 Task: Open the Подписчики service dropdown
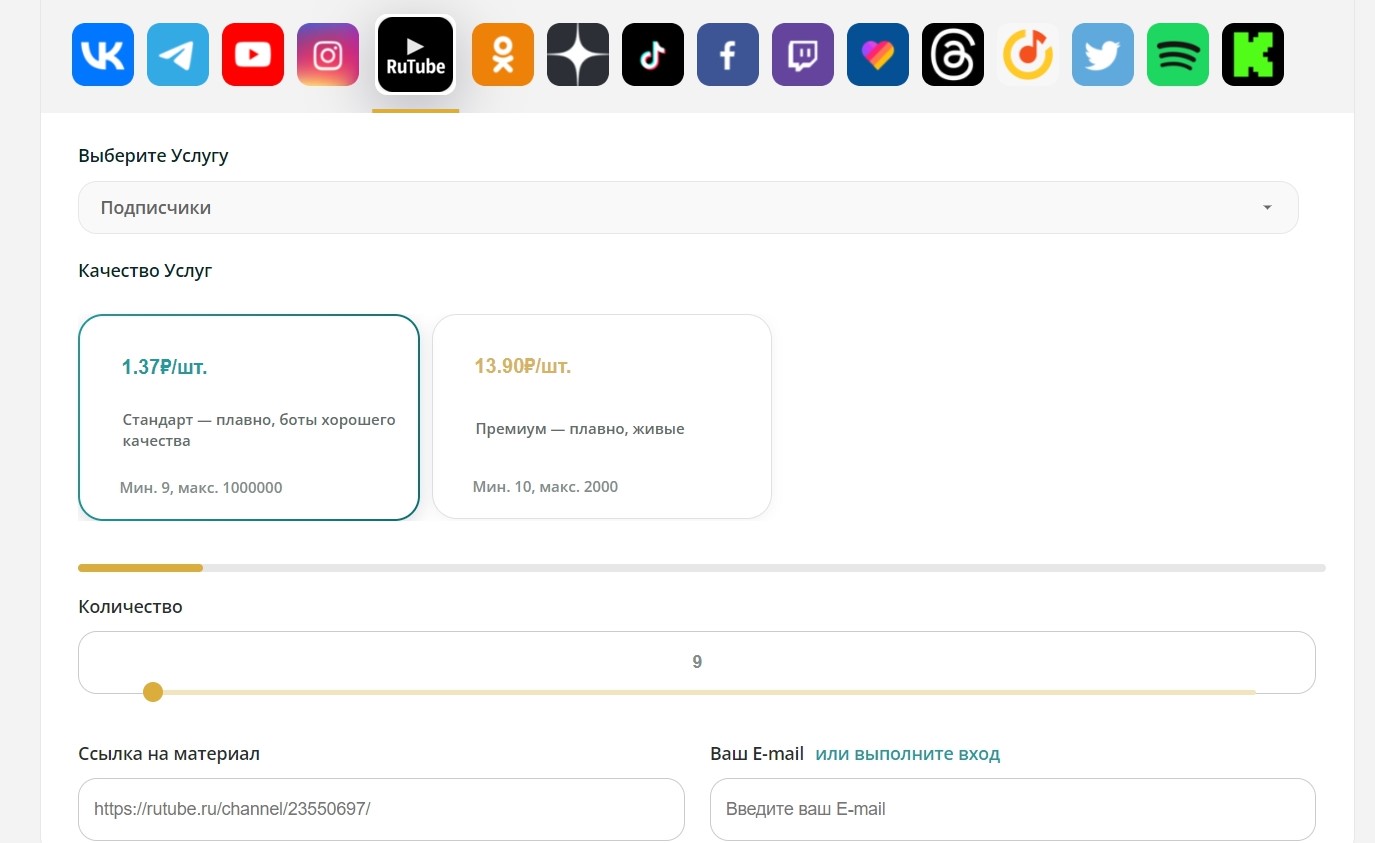688,208
